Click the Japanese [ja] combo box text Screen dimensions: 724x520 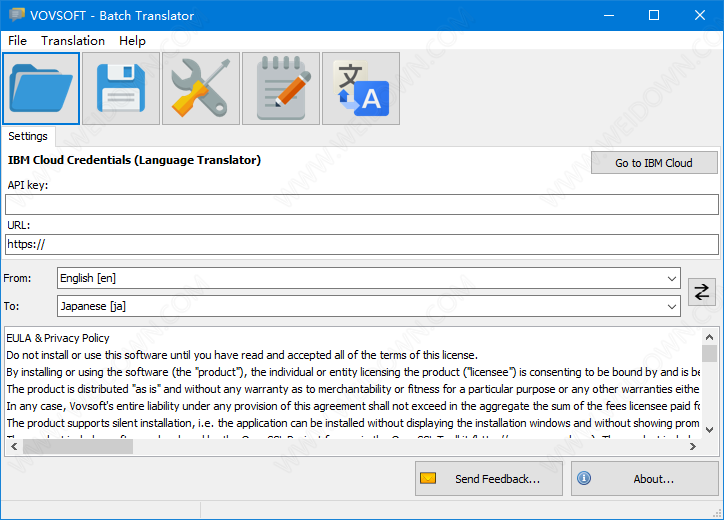pos(93,306)
